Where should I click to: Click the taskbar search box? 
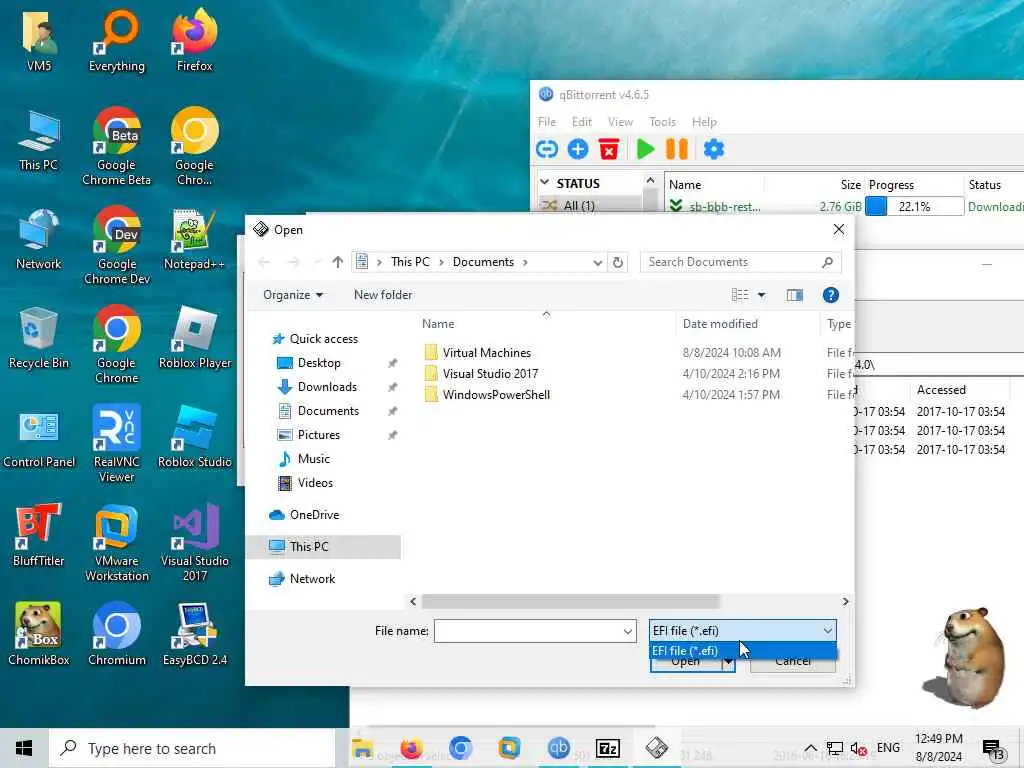tap(192, 748)
